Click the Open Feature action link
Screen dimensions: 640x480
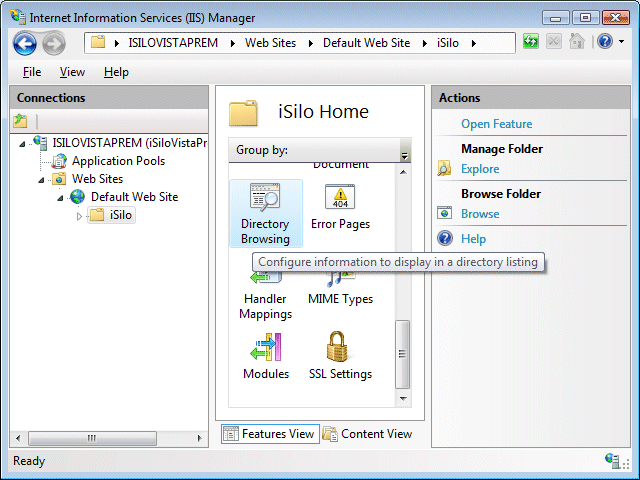(496, 124)
